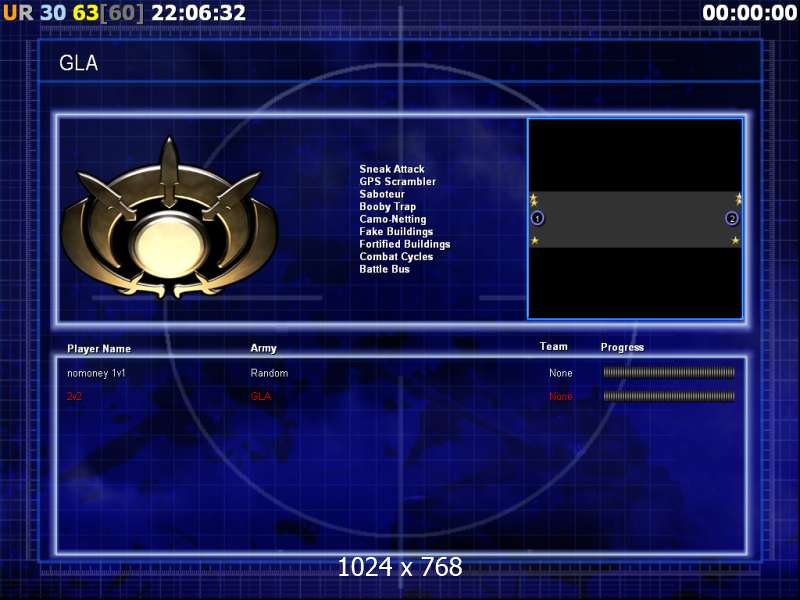Click the 2v2 player loading progress bar
This screenshot has width=800, height=600.
click(x=669, y=396)
